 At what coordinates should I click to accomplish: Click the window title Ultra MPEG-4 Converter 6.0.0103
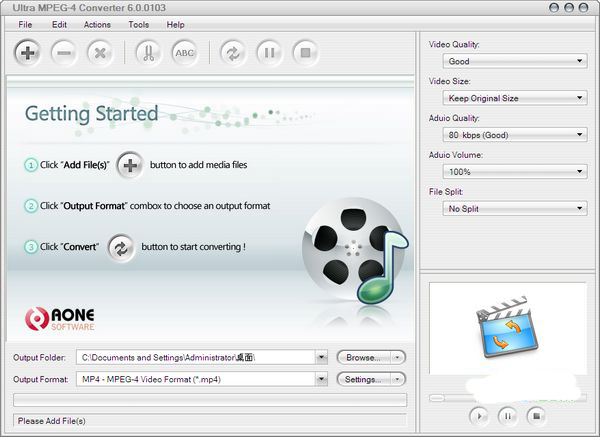(x=89, y=8)
